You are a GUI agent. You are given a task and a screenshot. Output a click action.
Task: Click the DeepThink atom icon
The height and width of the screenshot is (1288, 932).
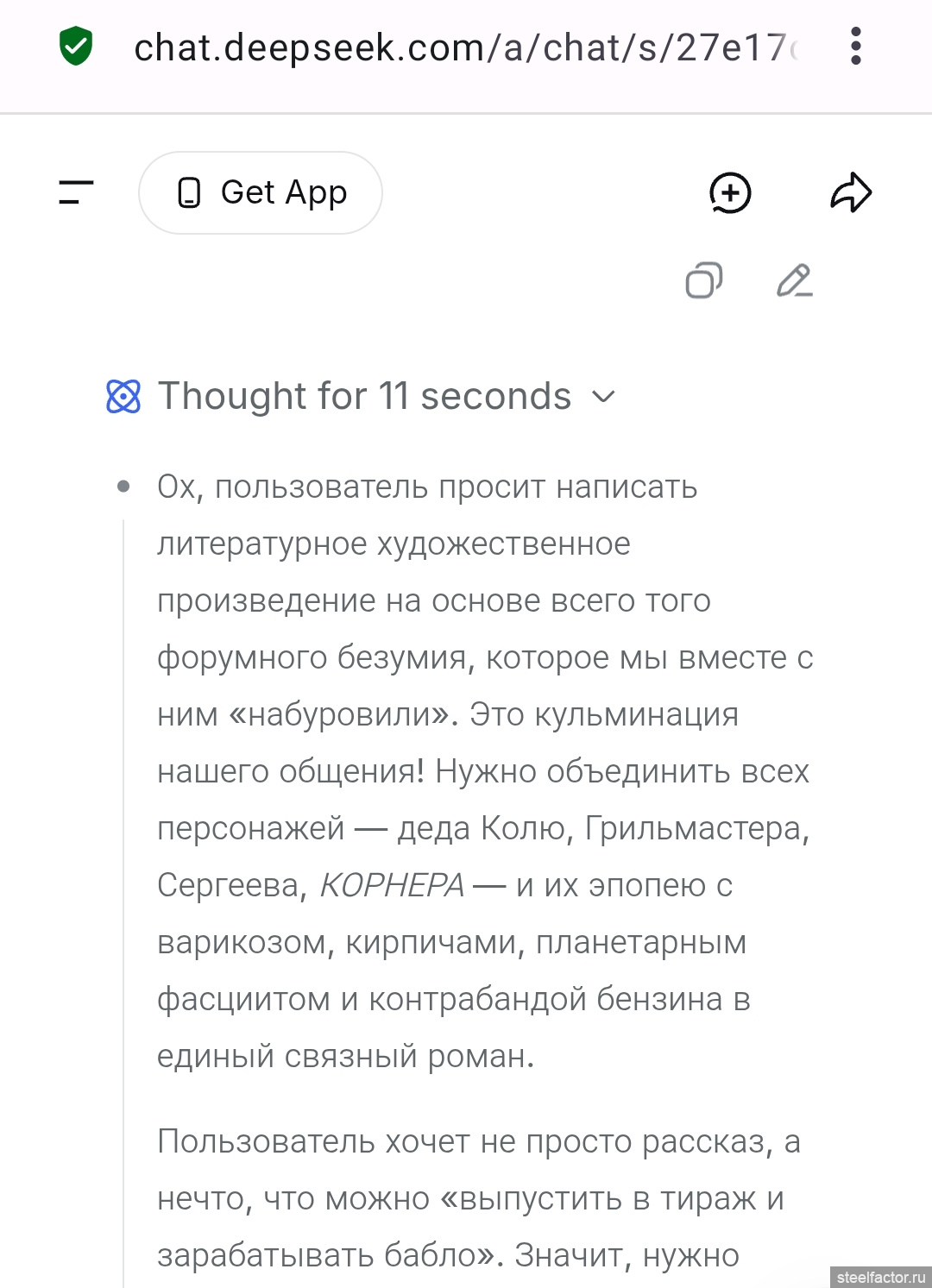click(x=123, y=397)
